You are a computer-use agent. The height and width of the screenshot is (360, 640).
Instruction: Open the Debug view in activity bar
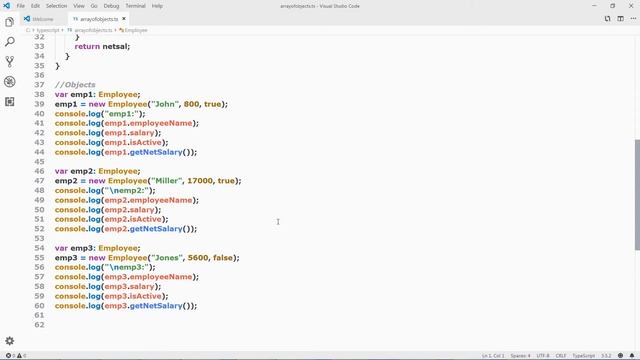coord(10,82)
